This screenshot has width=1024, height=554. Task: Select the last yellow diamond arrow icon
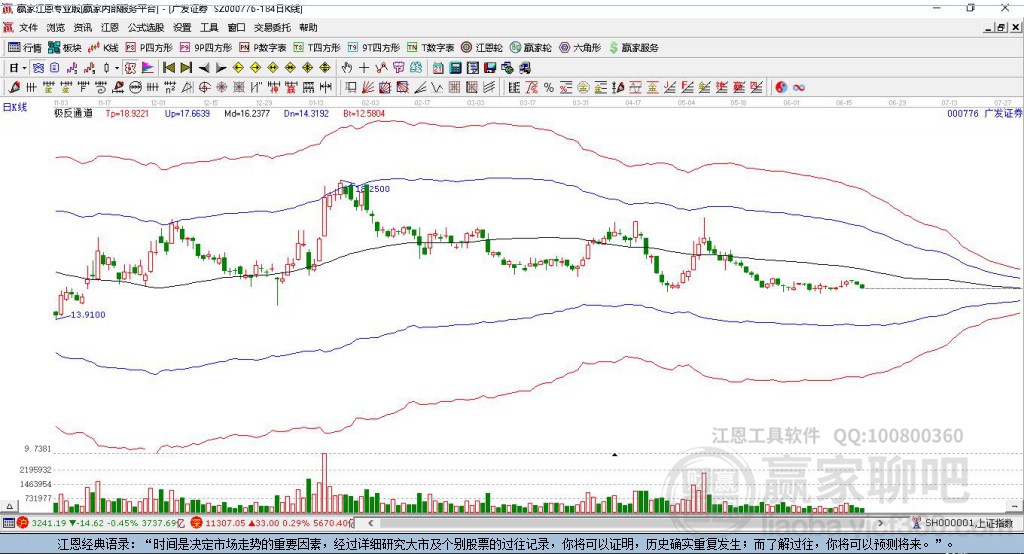(325, 68)
